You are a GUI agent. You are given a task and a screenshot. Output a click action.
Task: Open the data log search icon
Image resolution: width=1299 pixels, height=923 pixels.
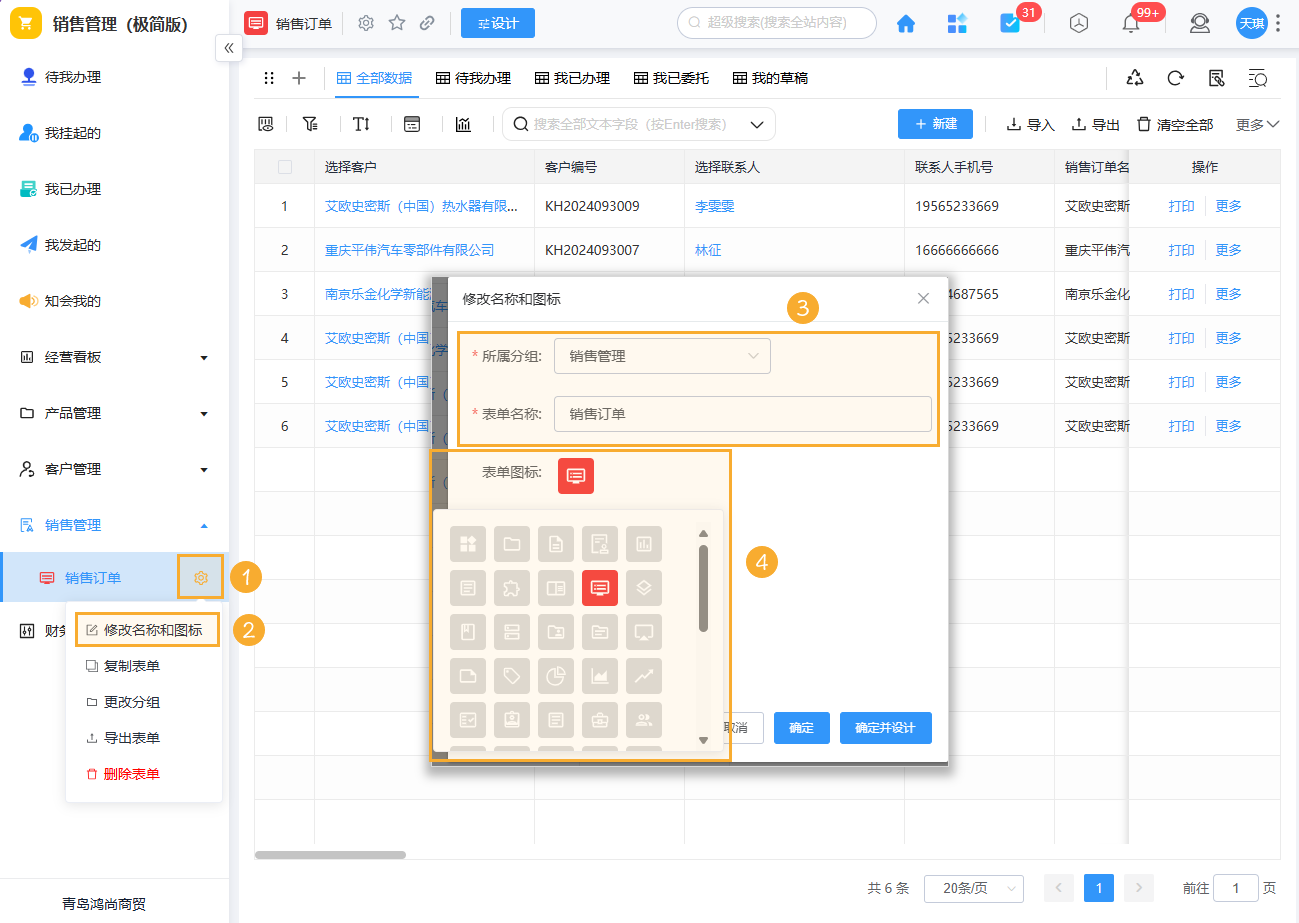[x=1257, y=78]
